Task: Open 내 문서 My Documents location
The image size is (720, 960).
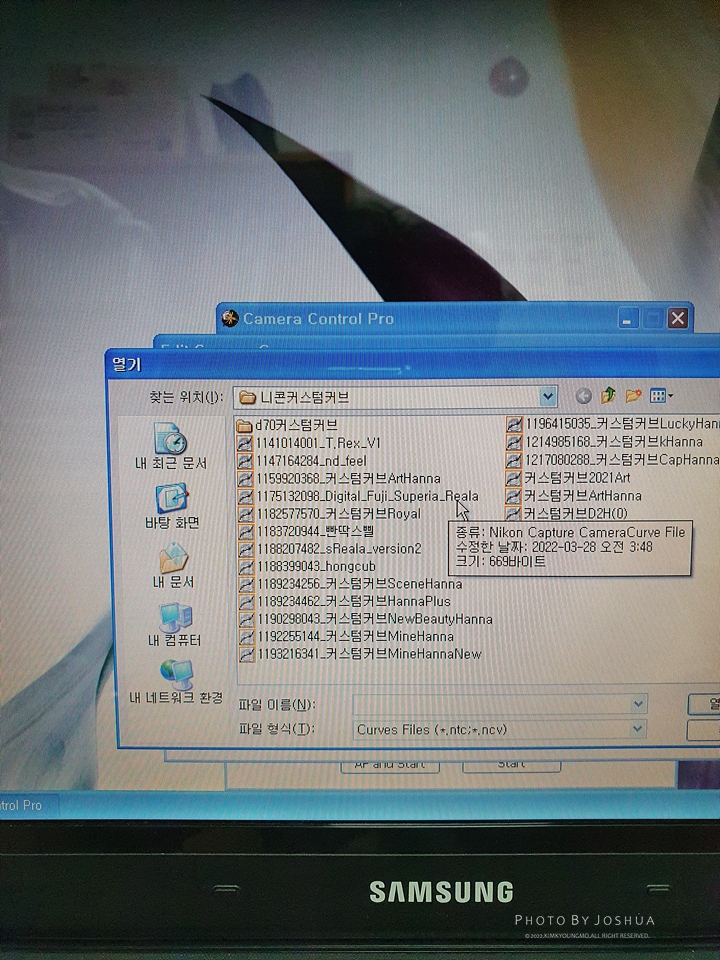Action: [x=173, y=566]
